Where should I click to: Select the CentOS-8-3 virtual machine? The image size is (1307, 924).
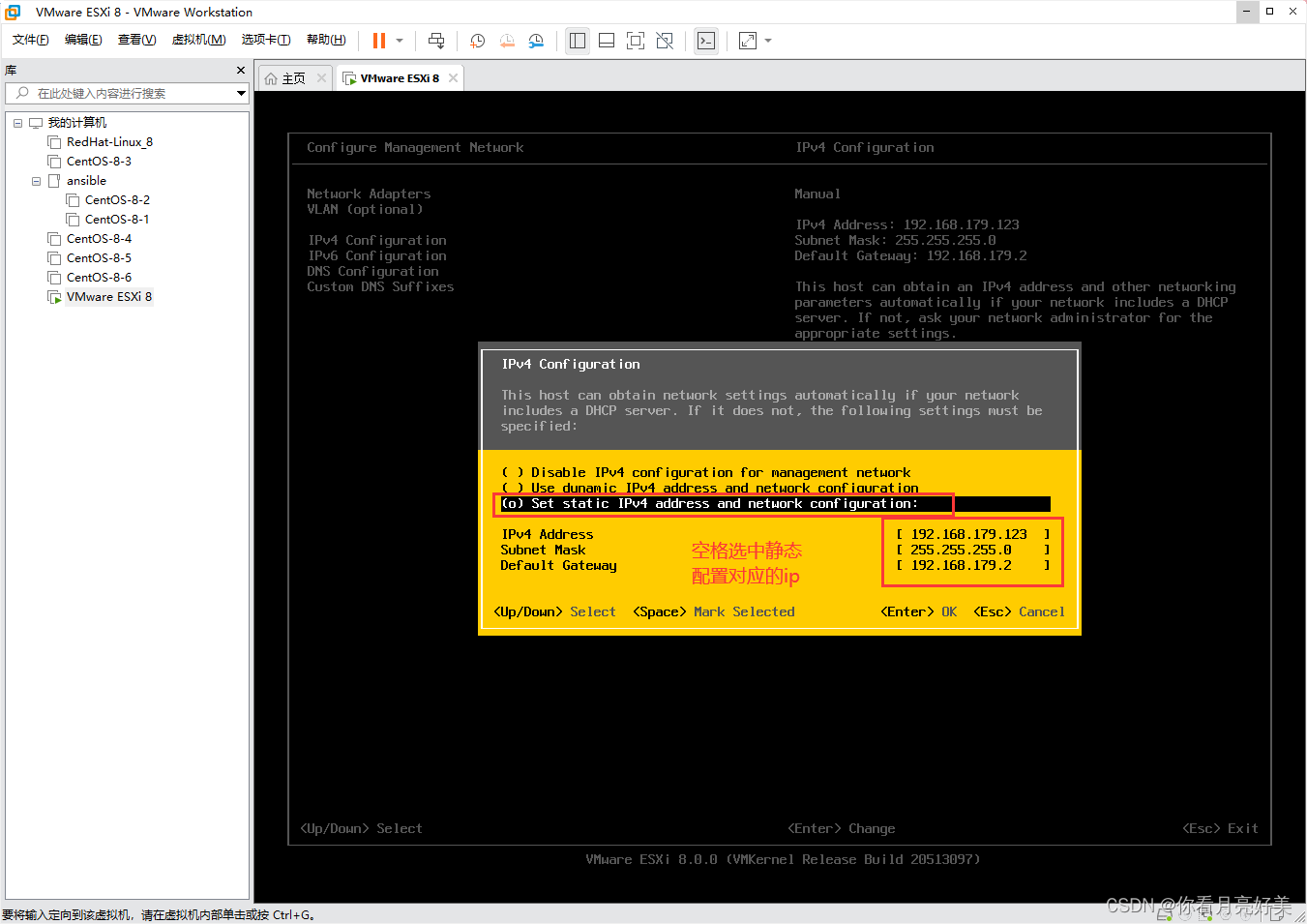pos(99,162)
